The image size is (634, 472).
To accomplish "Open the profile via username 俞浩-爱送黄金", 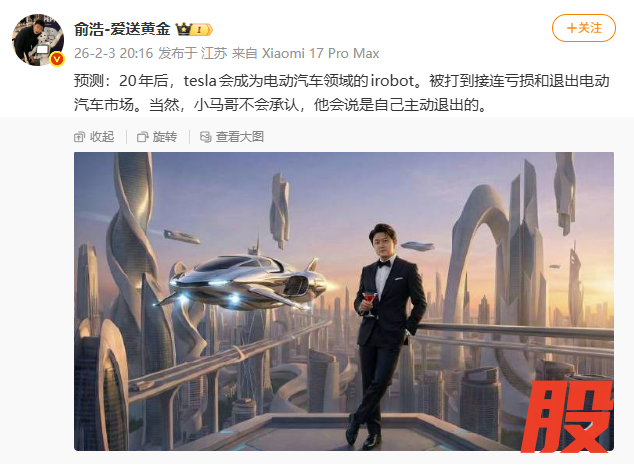I will click(122, 29).
